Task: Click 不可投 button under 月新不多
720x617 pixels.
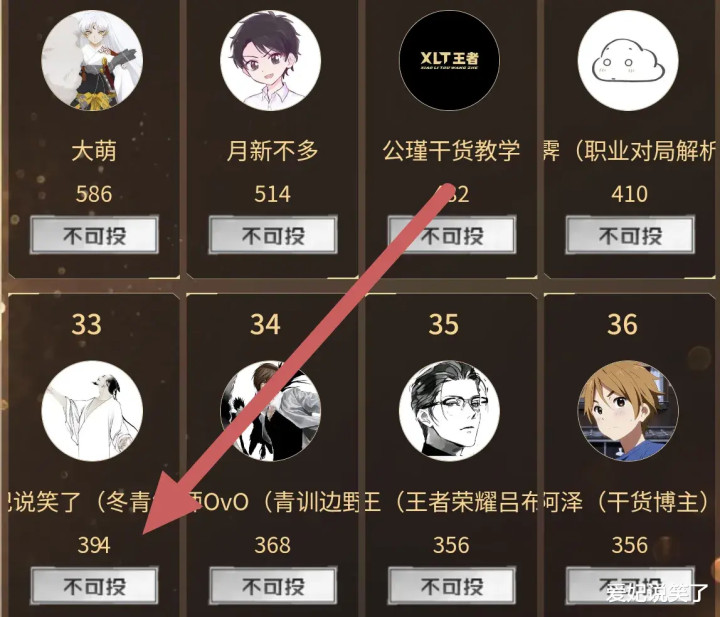Action: [x=273, y=235]
